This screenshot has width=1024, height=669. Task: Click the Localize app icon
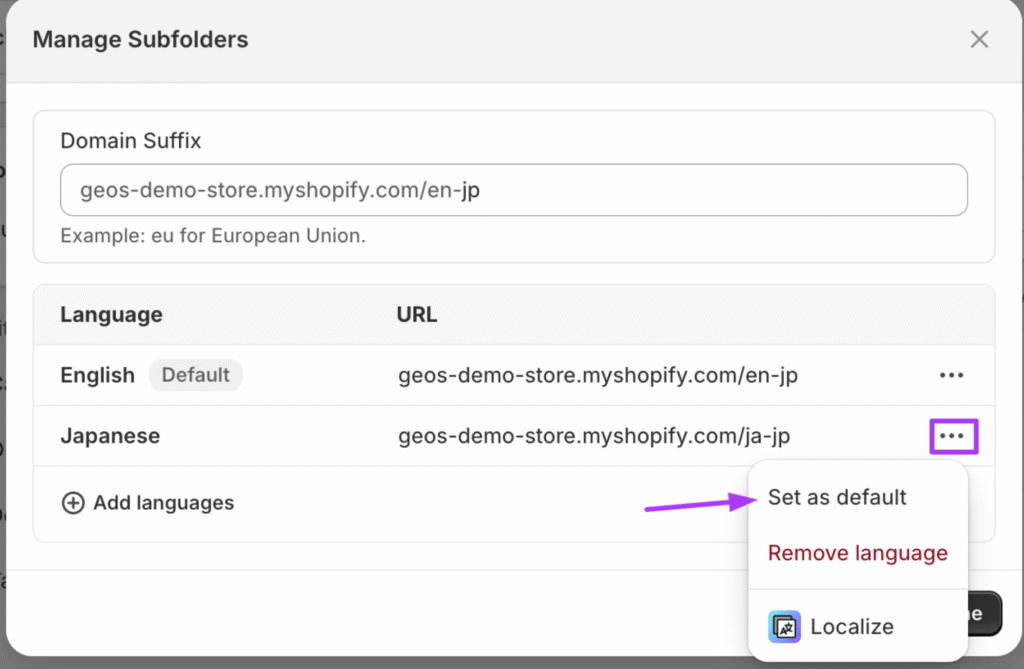click(784, 627)
